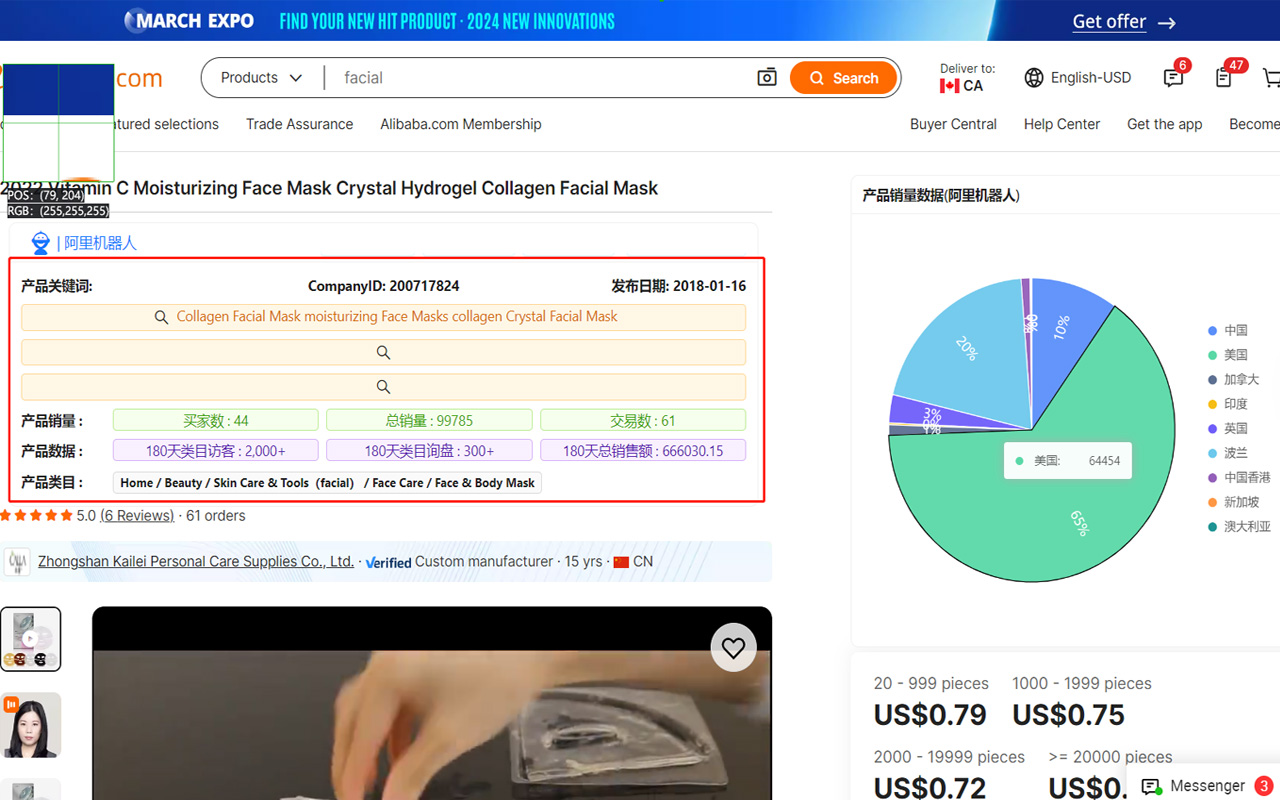Toggle the 澳大利亚 legend entry
1280x800 pixels.
click(1239, 526)
